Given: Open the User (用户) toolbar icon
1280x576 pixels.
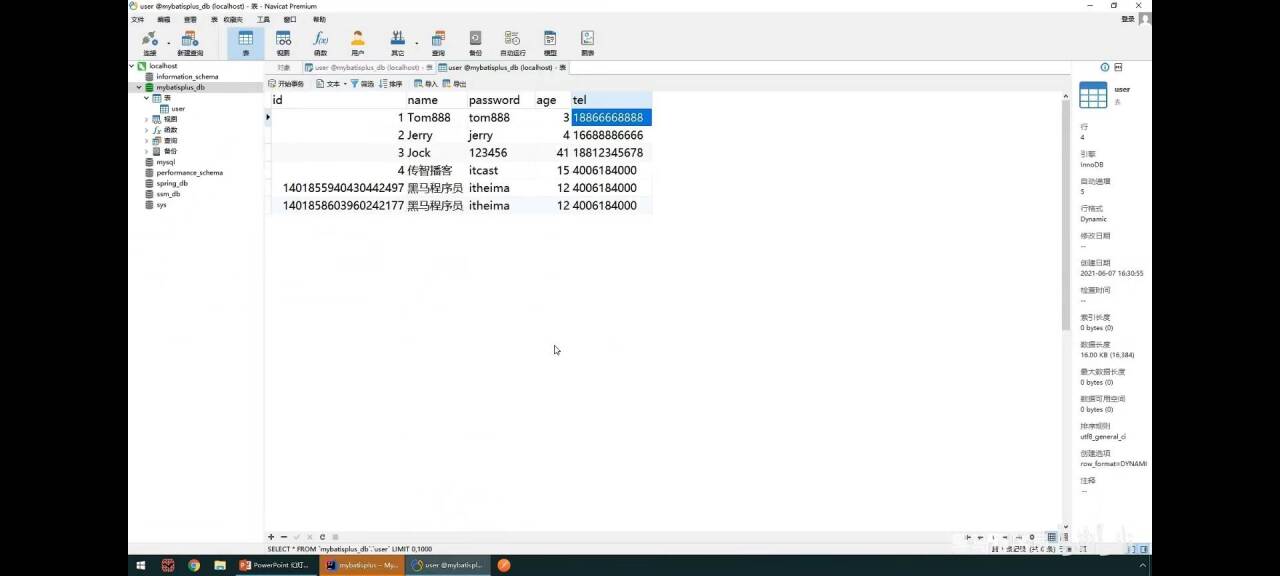Looking at the screenshot, I should click(x=358, y=42).
